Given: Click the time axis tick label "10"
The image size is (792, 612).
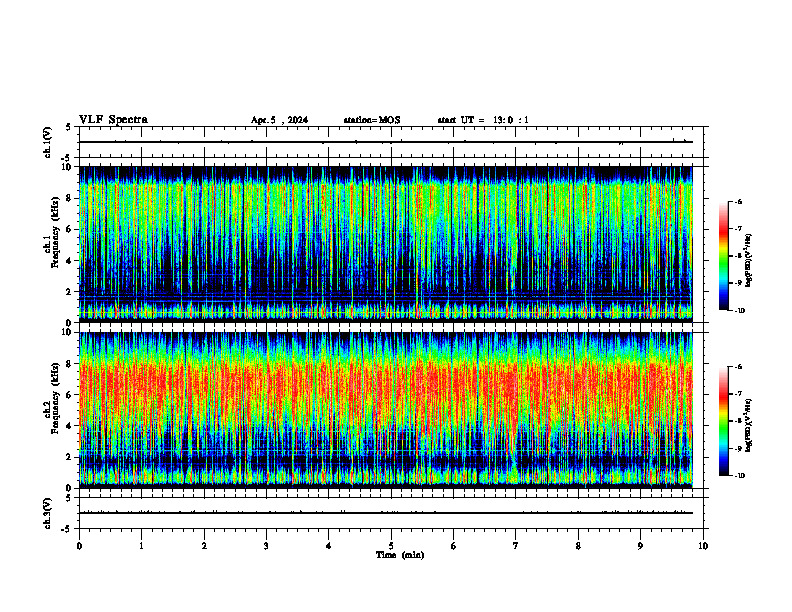Looking at the screenshot, I should click(703, 546).
